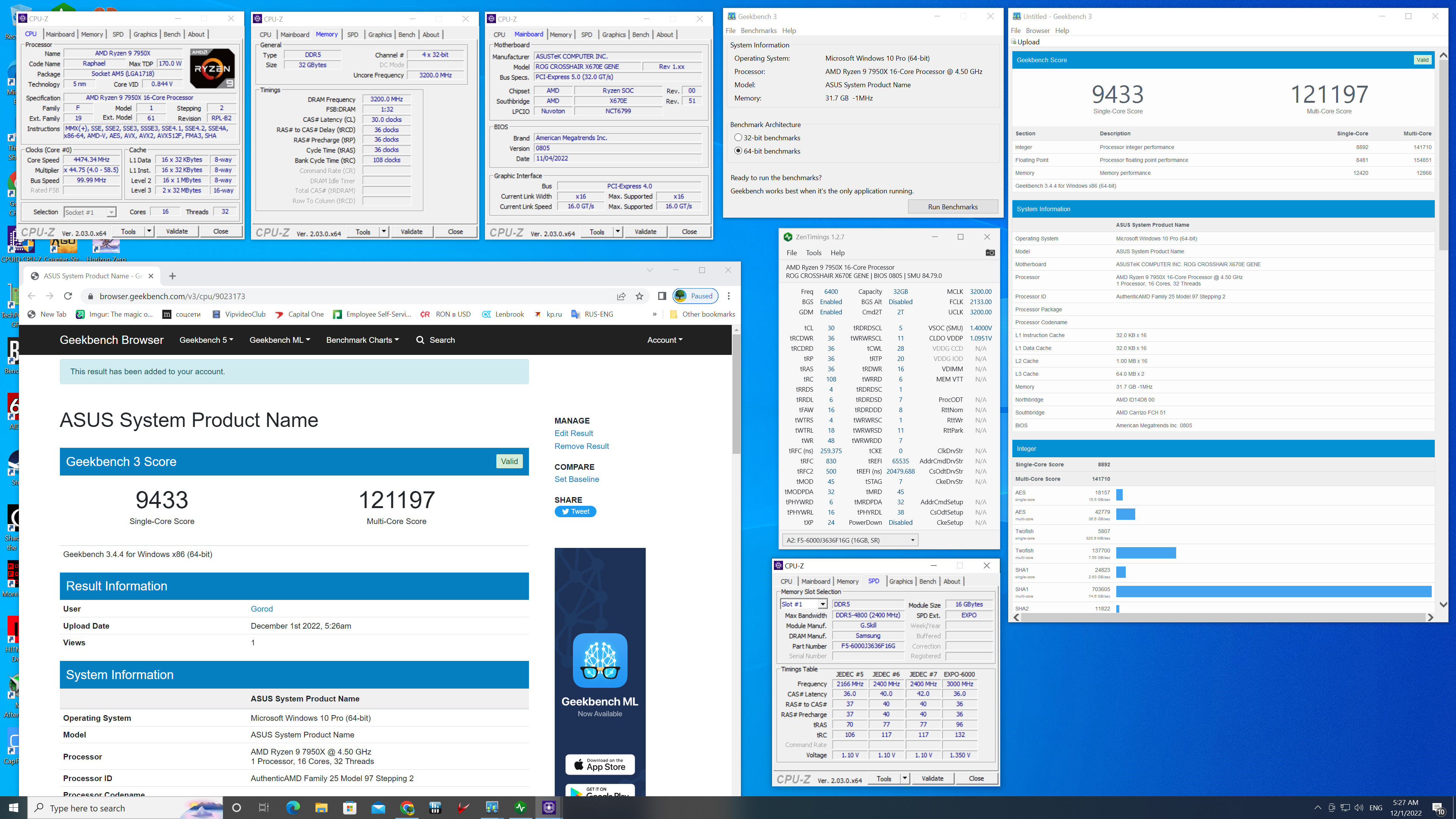The height and width of the screenshot is (819, 1456).
Task: Show more bookmarks chevron
Action: [x=654, y=314]
